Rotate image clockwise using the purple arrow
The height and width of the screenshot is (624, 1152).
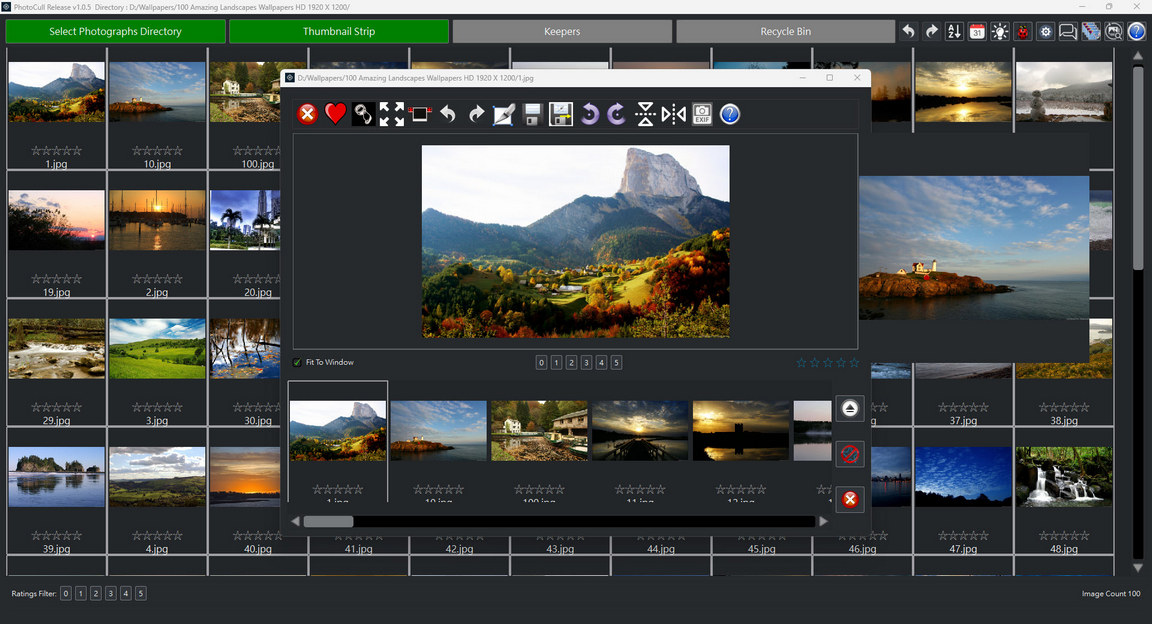click(x=617, y=114)
